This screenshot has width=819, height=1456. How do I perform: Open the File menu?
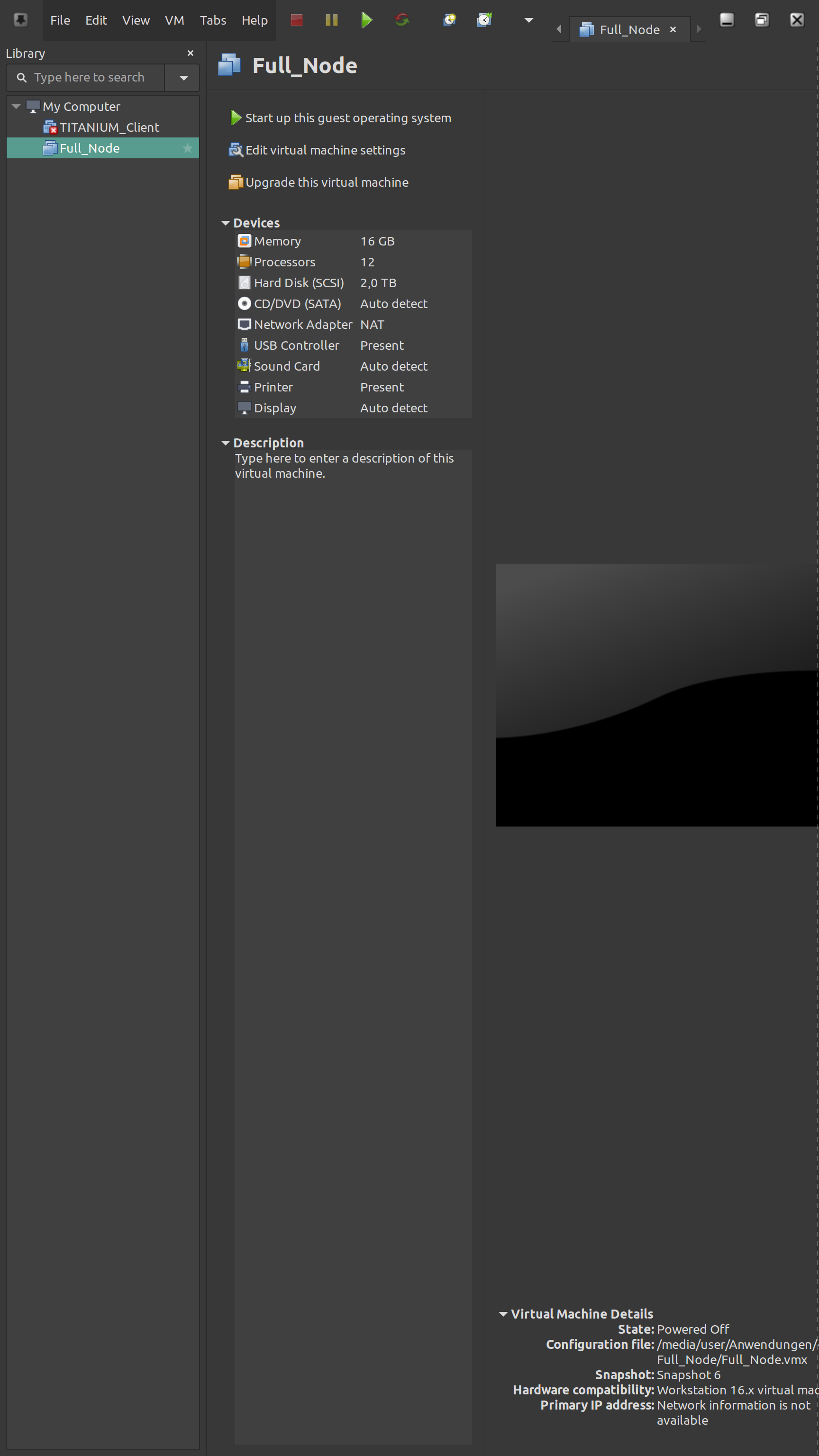(60, 20)
